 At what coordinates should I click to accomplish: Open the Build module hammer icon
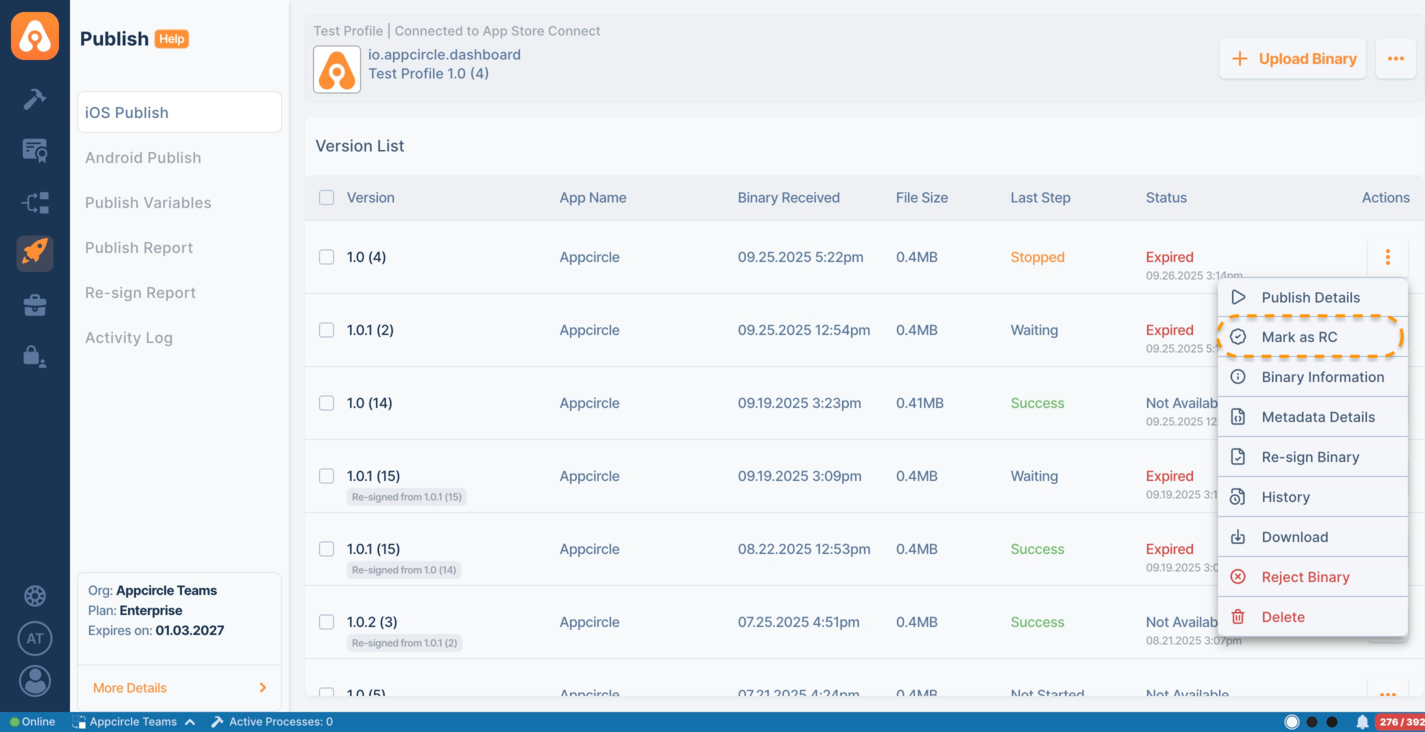point(35,98)
